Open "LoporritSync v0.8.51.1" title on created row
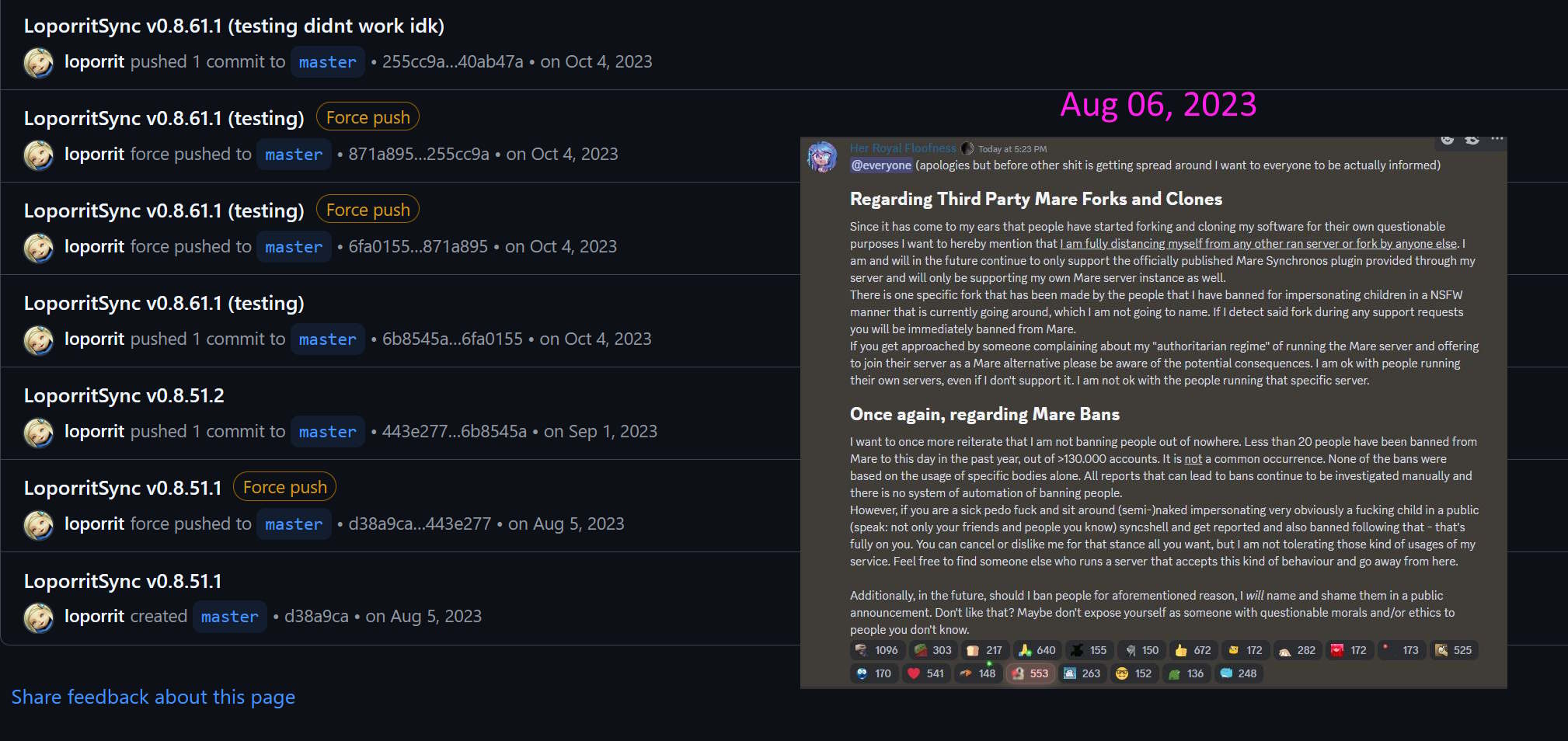 coord(123,581)
